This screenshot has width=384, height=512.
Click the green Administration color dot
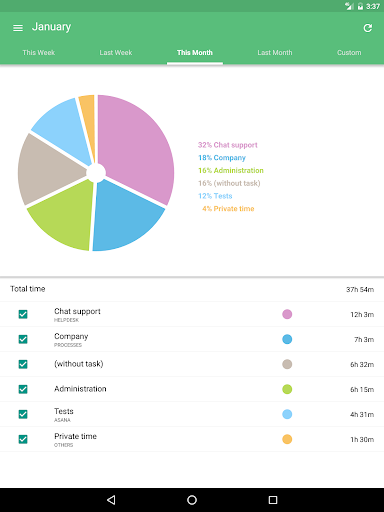coord(287,389)
